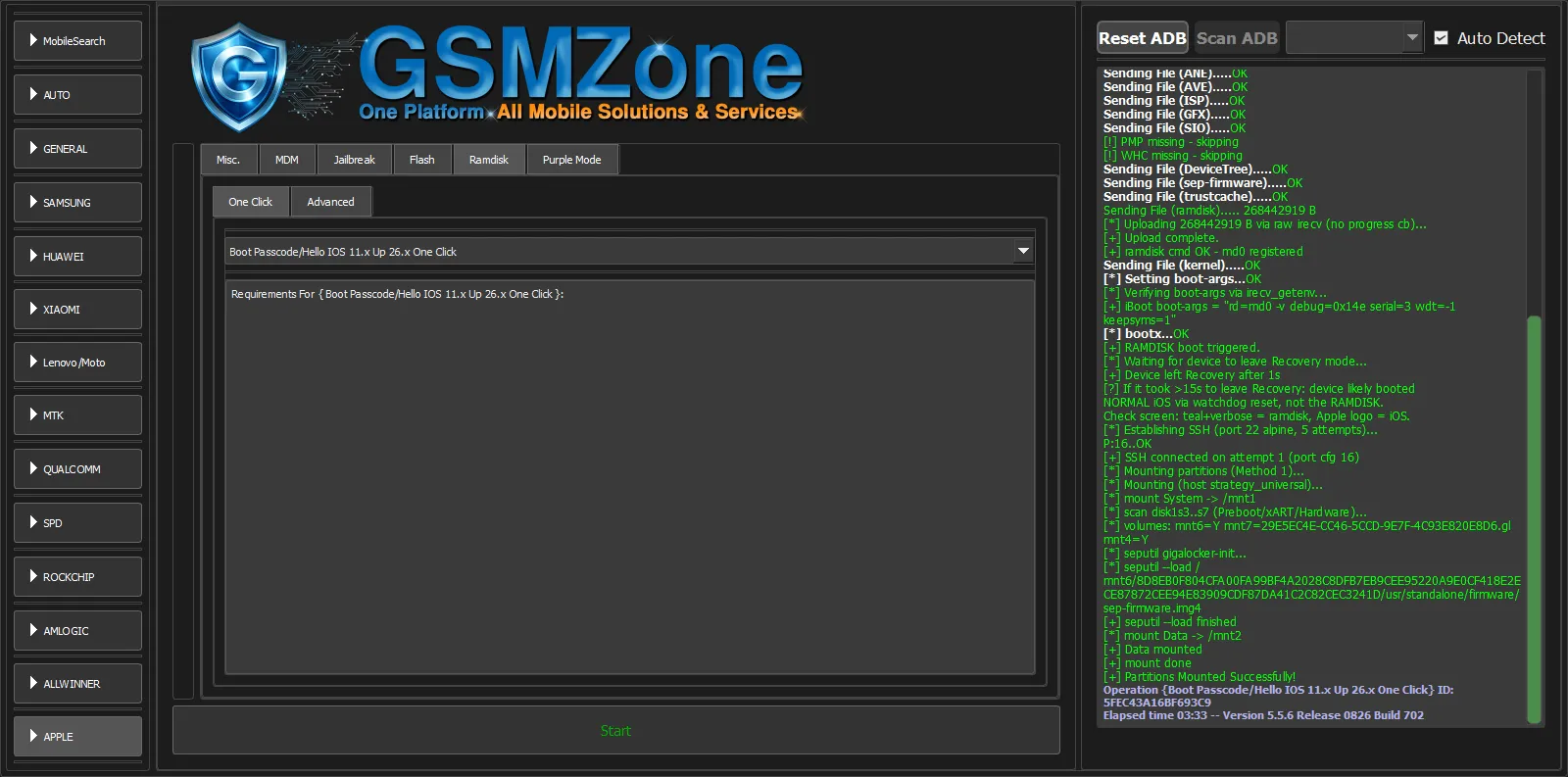Click the 'mount done' log entry

click(x=1148, y=663)
